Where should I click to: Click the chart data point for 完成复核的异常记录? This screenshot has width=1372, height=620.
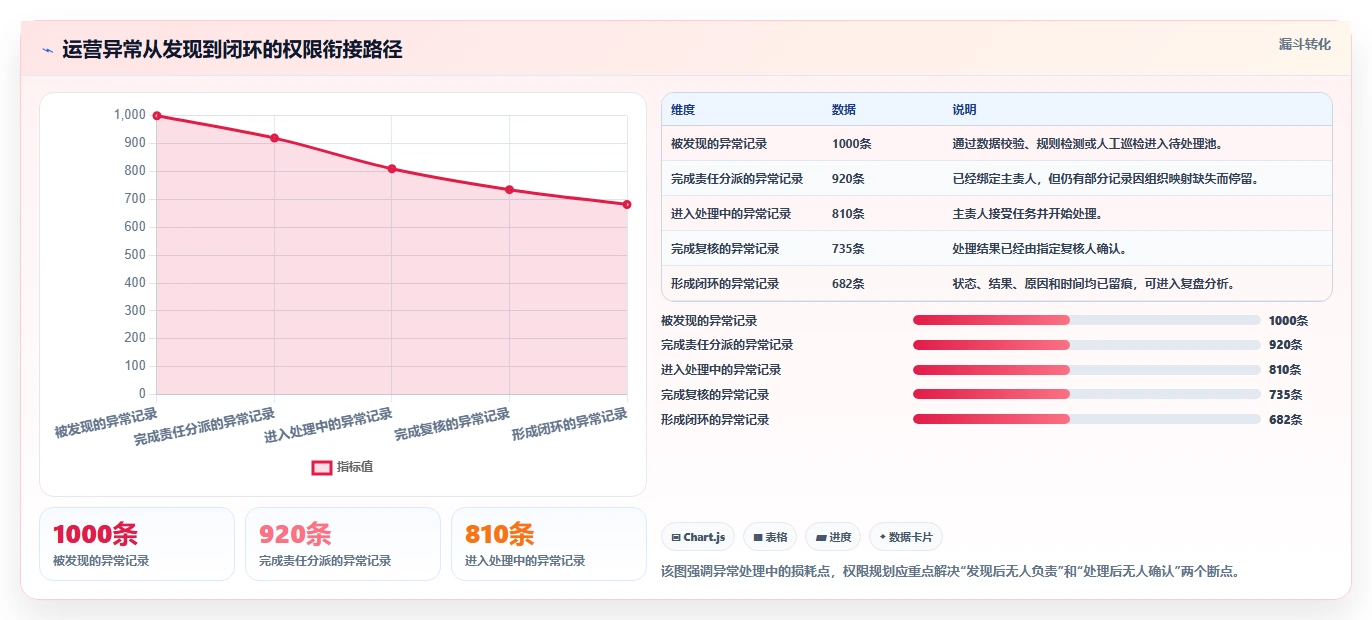(x=509, y=190)
